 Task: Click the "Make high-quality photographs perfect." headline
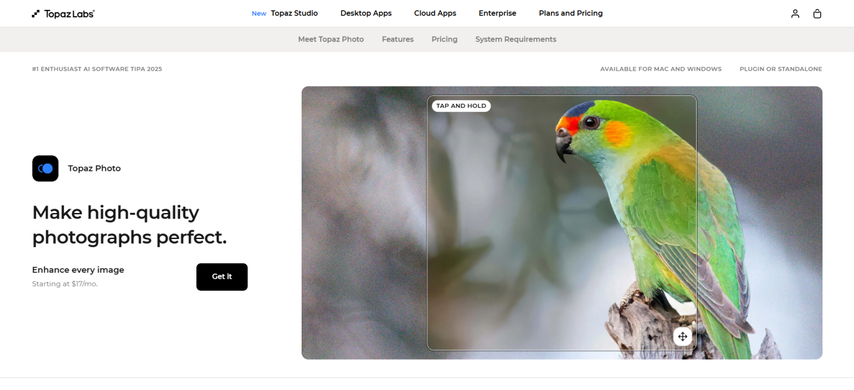tap(129, 224)
